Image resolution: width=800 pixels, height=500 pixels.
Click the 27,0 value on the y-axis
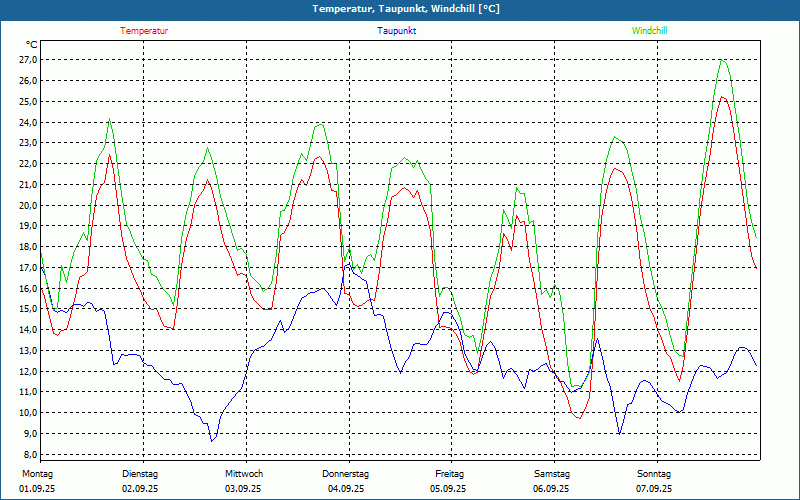coord(28,60)
